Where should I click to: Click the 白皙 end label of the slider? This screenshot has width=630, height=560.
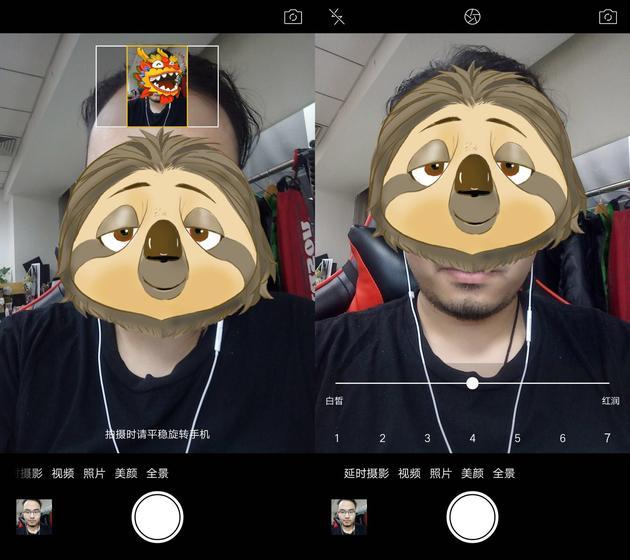[x=334, y=401]
